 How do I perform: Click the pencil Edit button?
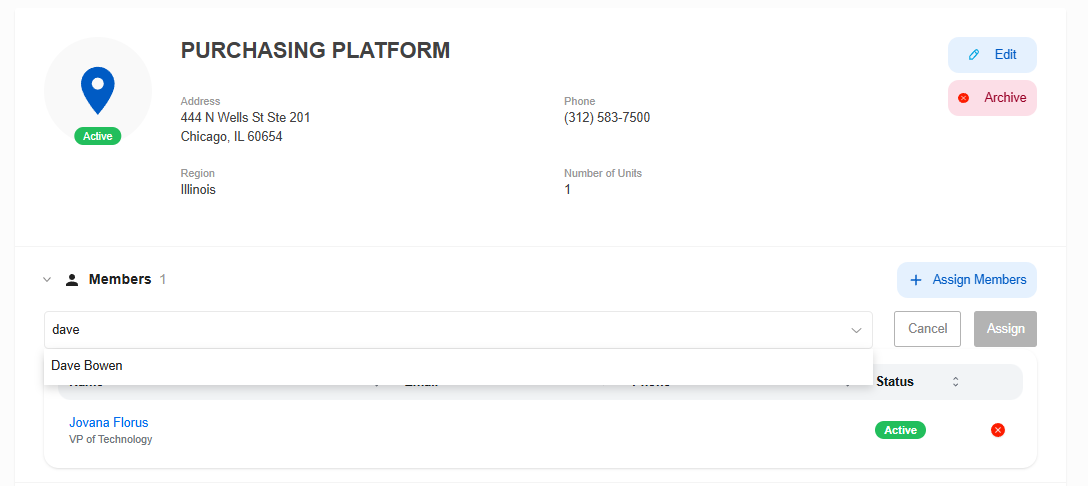pos(992,55)
